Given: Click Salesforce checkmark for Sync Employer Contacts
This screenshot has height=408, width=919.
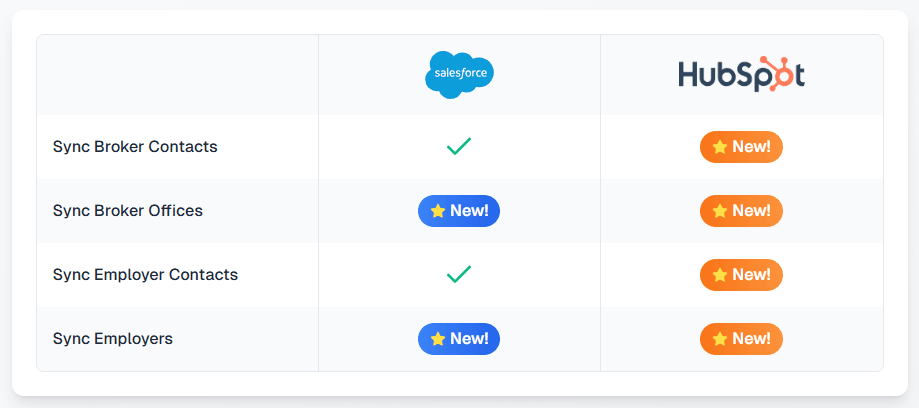Looking at the screenshot, I should point(459,274).
